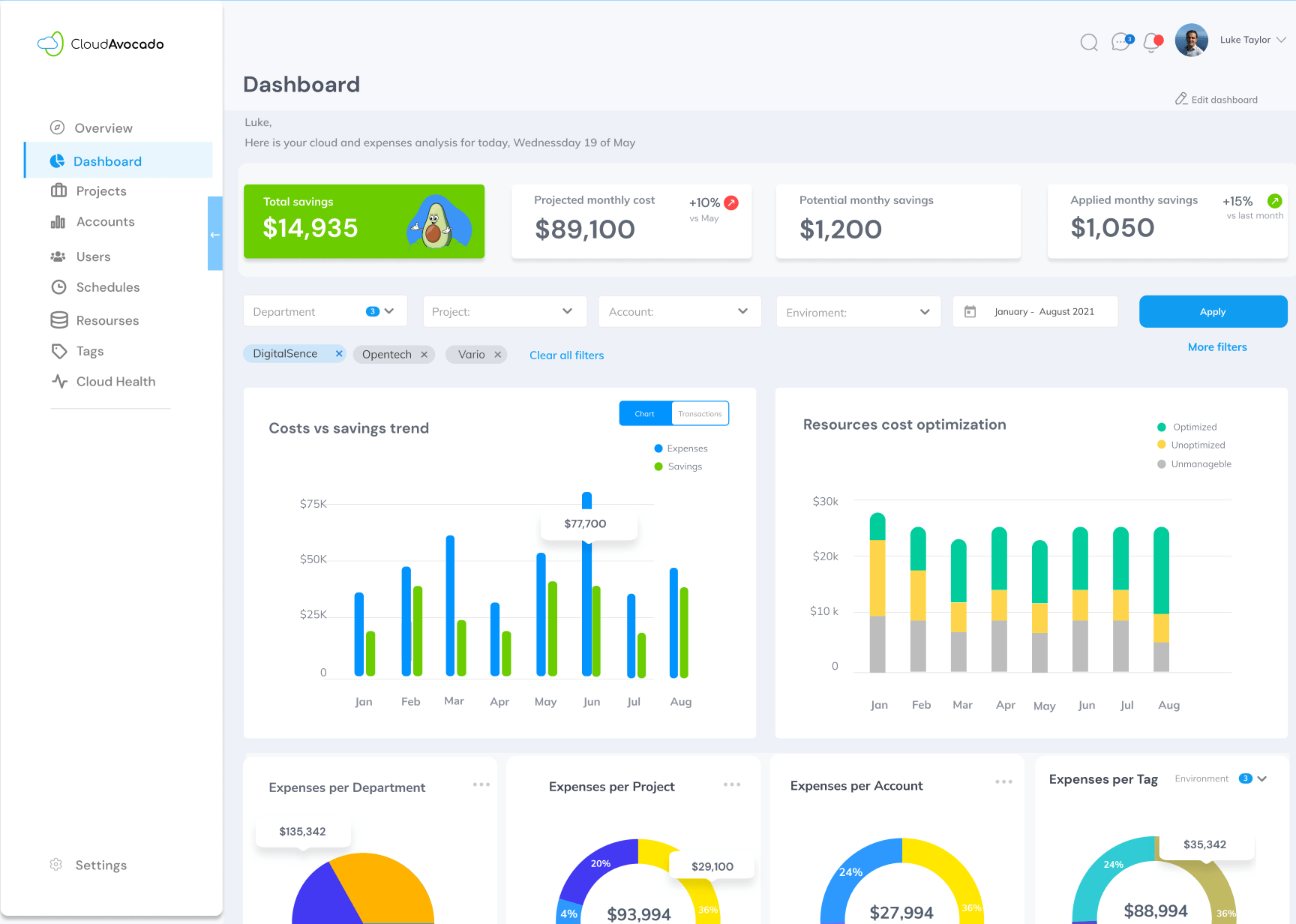
Task: Click the calendar icon in date range
Action: point(970,311)
